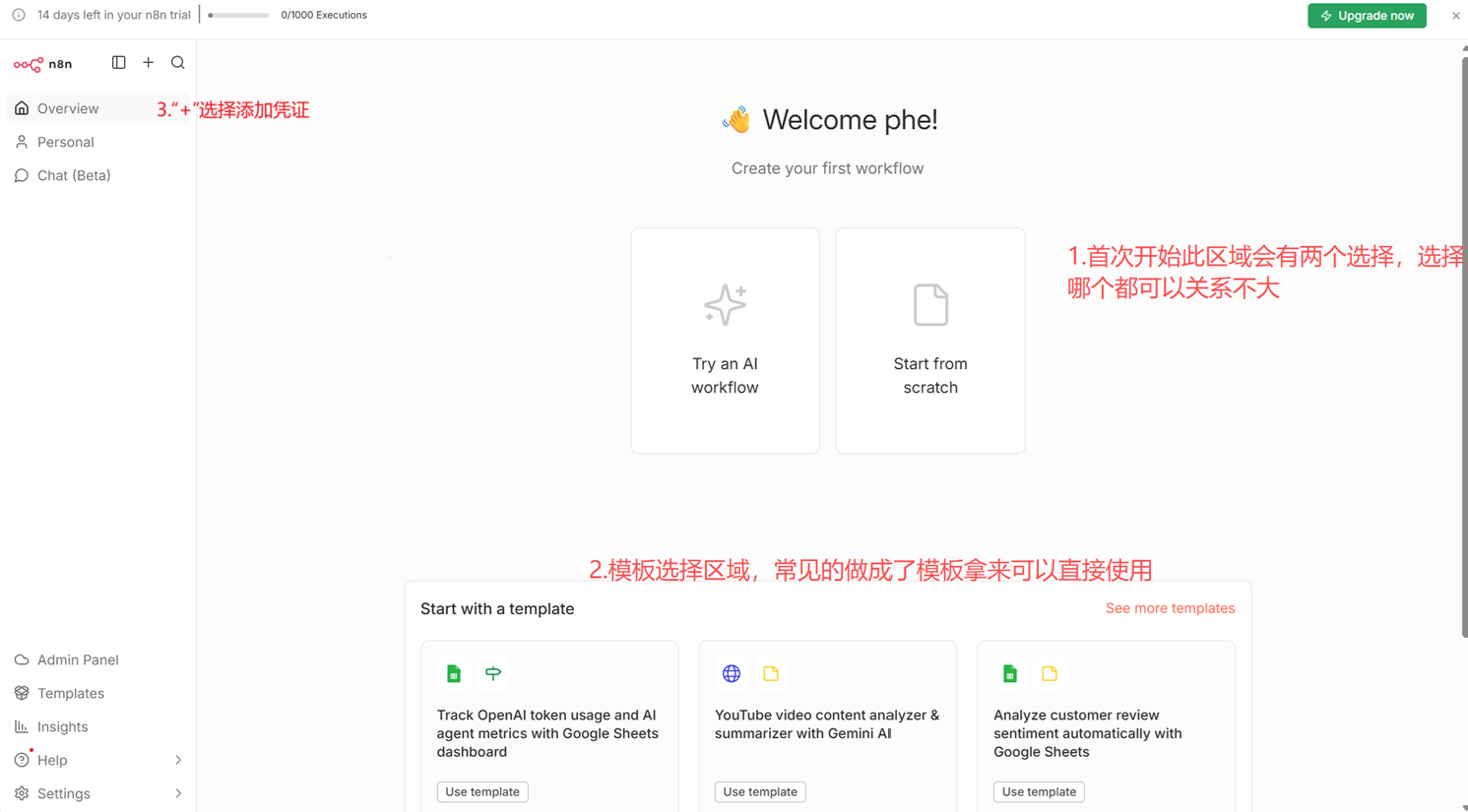This screenshot has width=1468, height=812.
Task: Click sticky note icon on customer review template
Action: click(x=1050, y=673)
